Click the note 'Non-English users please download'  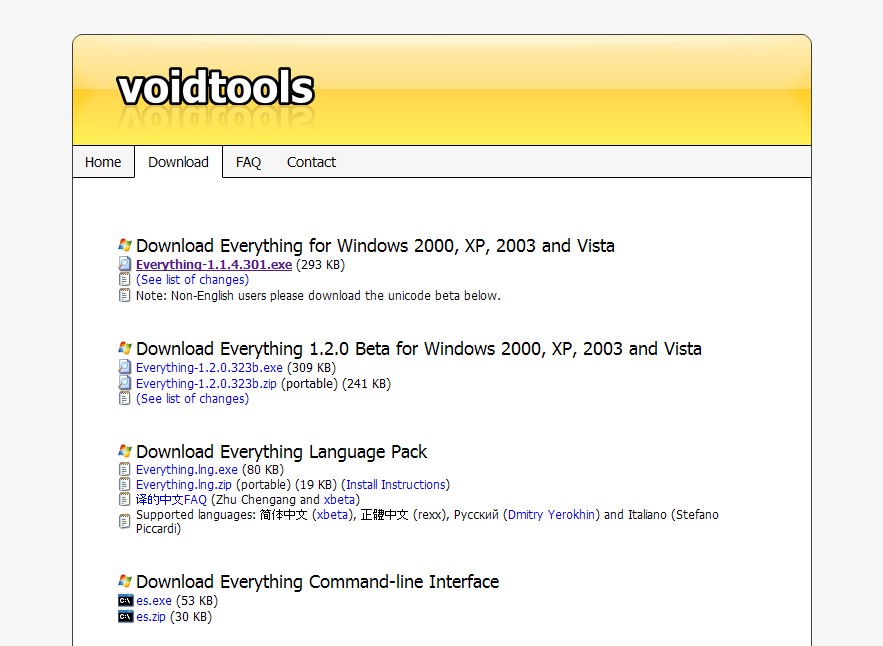[318, 296]
